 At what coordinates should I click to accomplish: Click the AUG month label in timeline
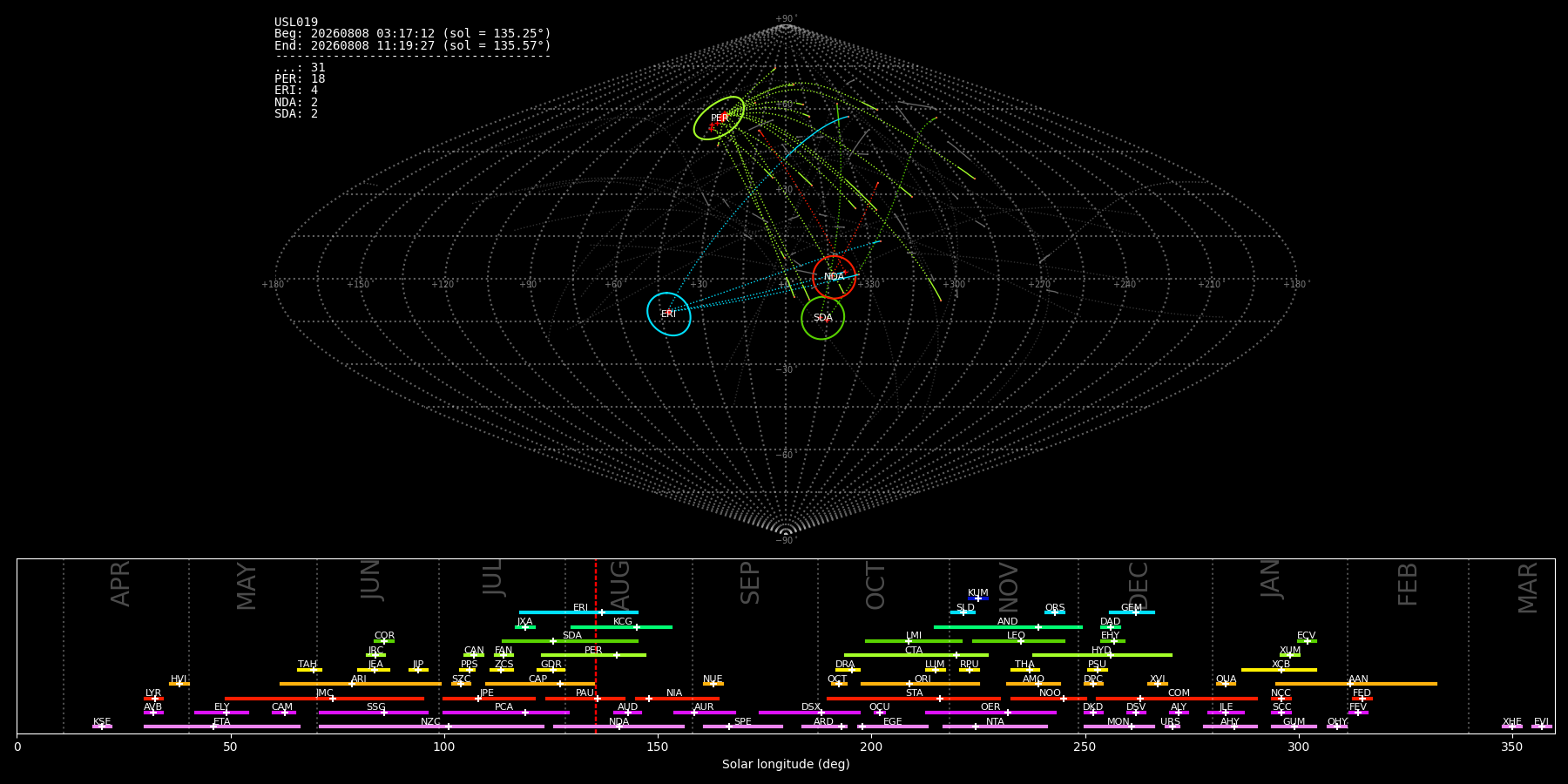620,585
